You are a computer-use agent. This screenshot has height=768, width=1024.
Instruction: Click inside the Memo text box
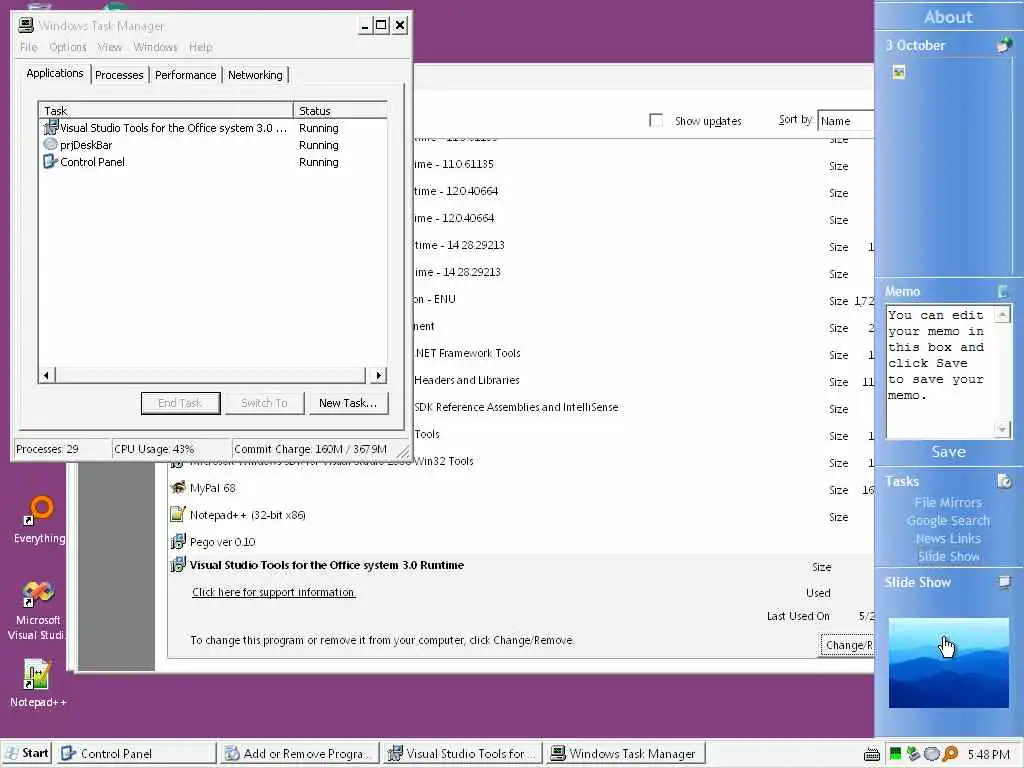pos(940,372)
